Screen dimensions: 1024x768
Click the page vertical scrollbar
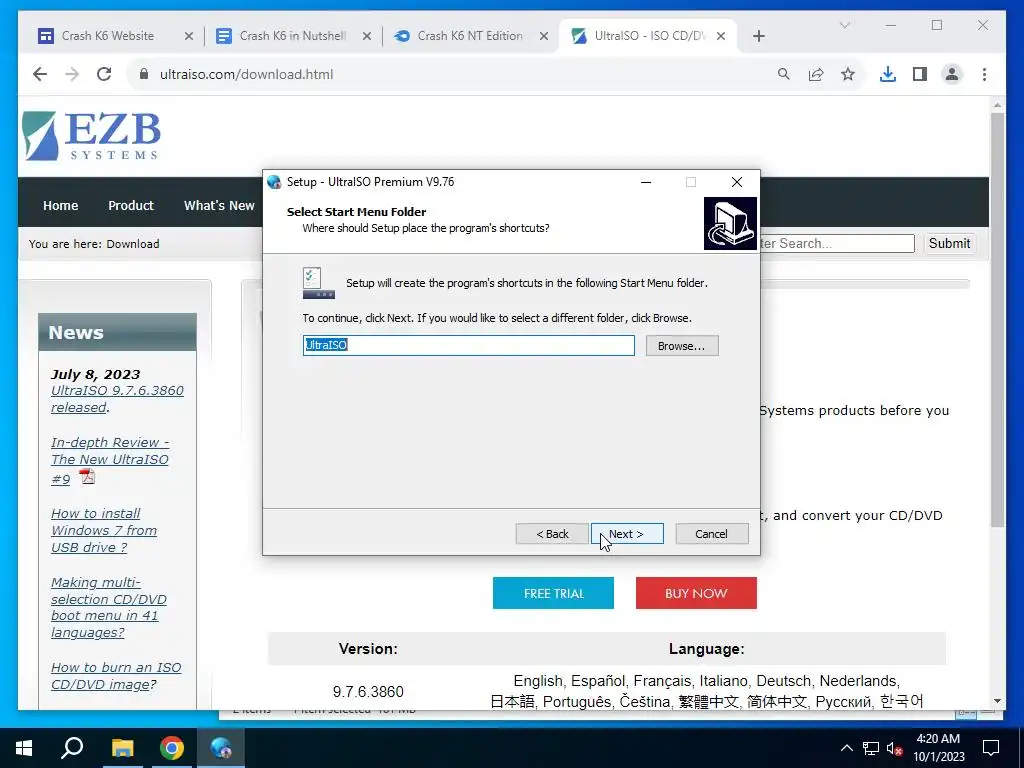click(x=997, y=320)
